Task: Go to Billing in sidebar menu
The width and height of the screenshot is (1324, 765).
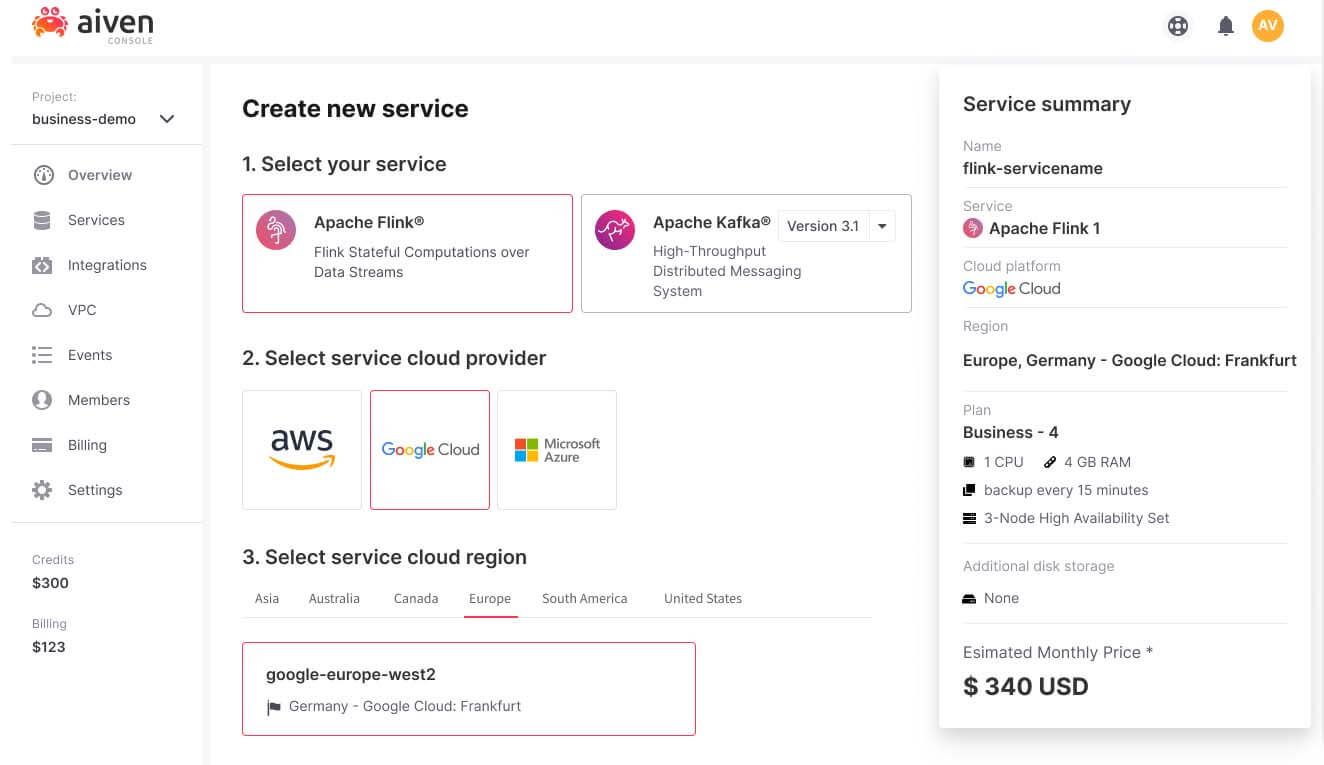Action: 87,445
